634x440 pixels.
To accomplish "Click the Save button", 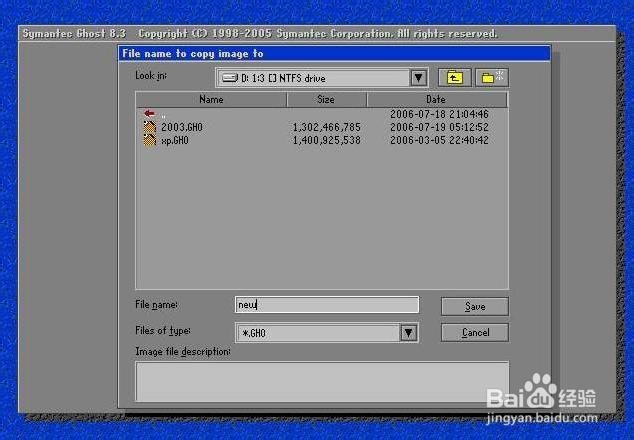I will (475, 307).
